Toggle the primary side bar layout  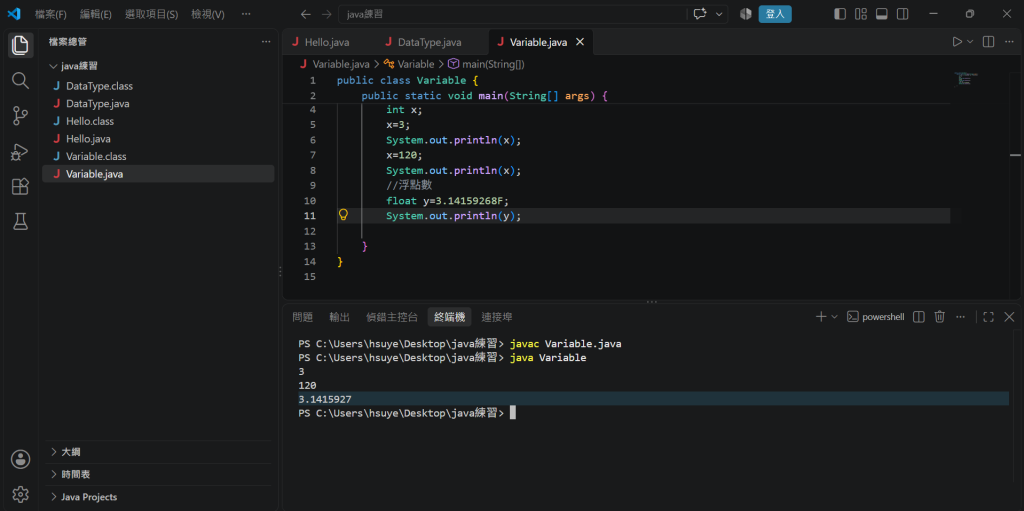(x=840, y=14)
